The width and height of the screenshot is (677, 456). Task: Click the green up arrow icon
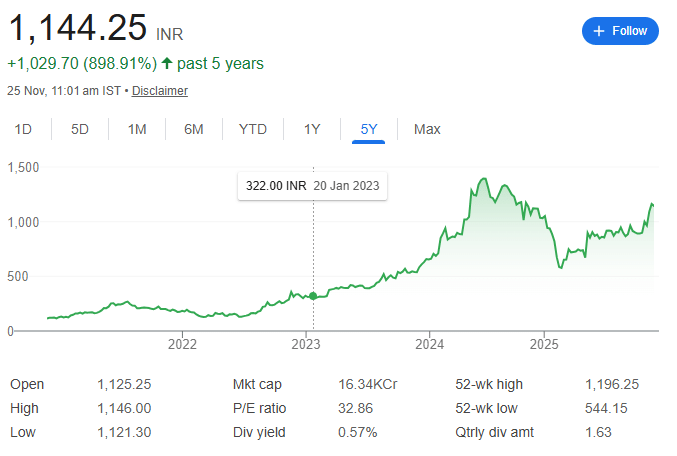(166, 64)
